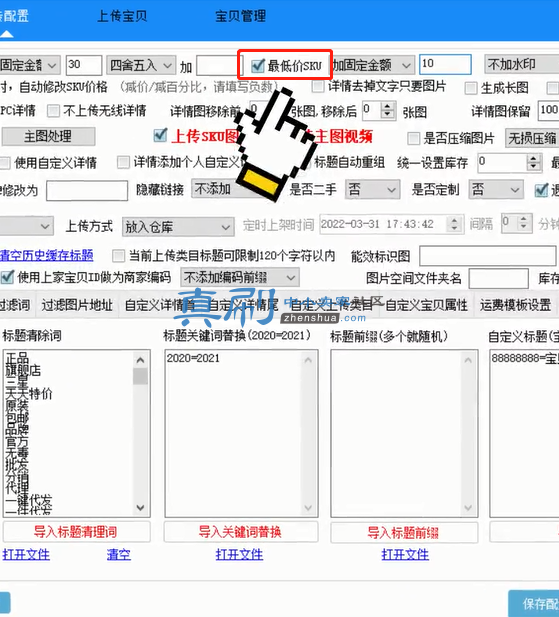Image resolution: width=559 pixels, height=617 pixels.
Task: Click the 能效标识图 input field
Action: (488, 256)
